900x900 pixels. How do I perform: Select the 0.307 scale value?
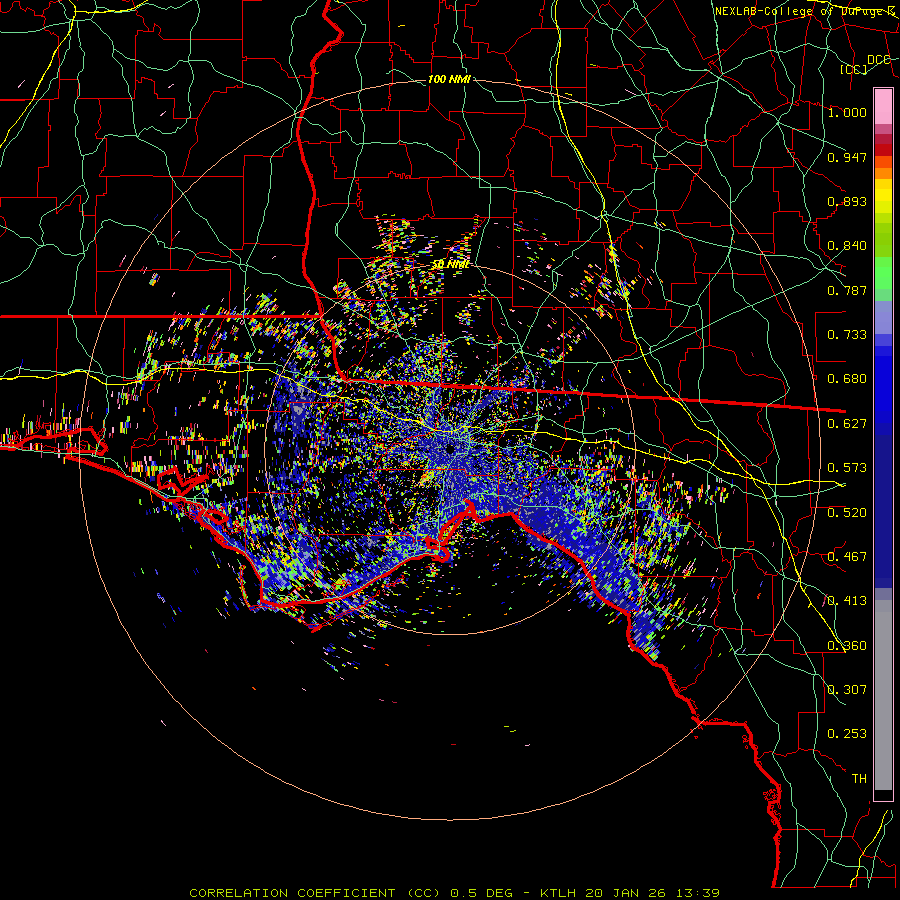point(847,690)
